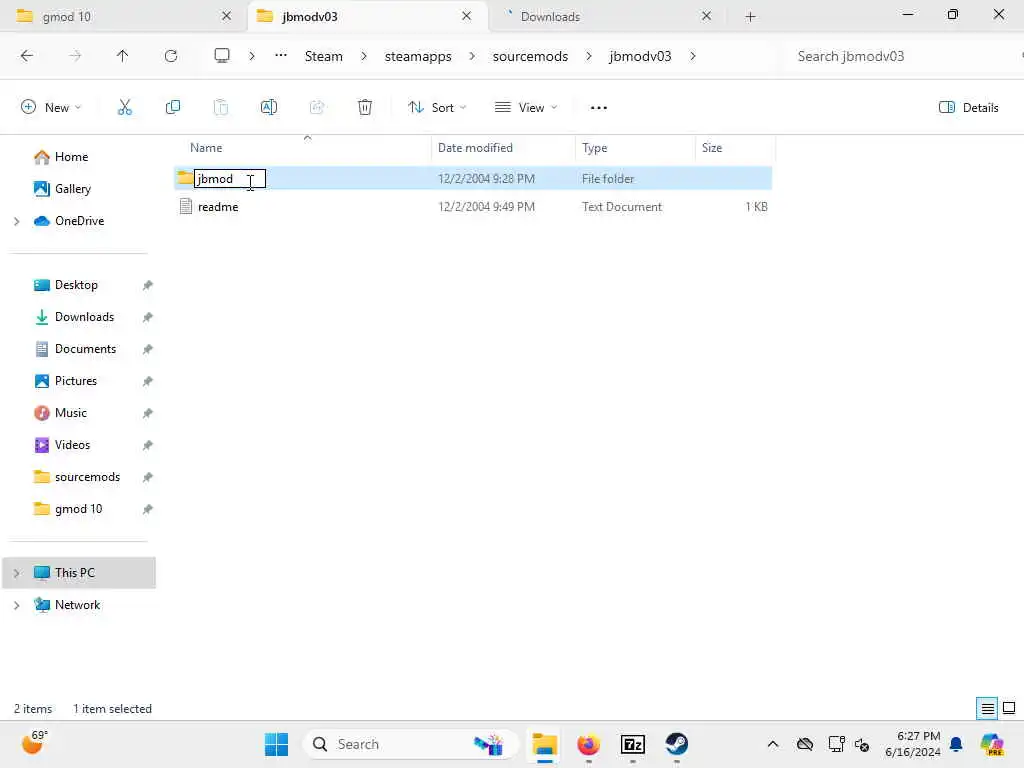Navigate to Steam in the breadcrumb
Image resolution: width=1024 pixels, height=768 pixels.
coord(323,56)
